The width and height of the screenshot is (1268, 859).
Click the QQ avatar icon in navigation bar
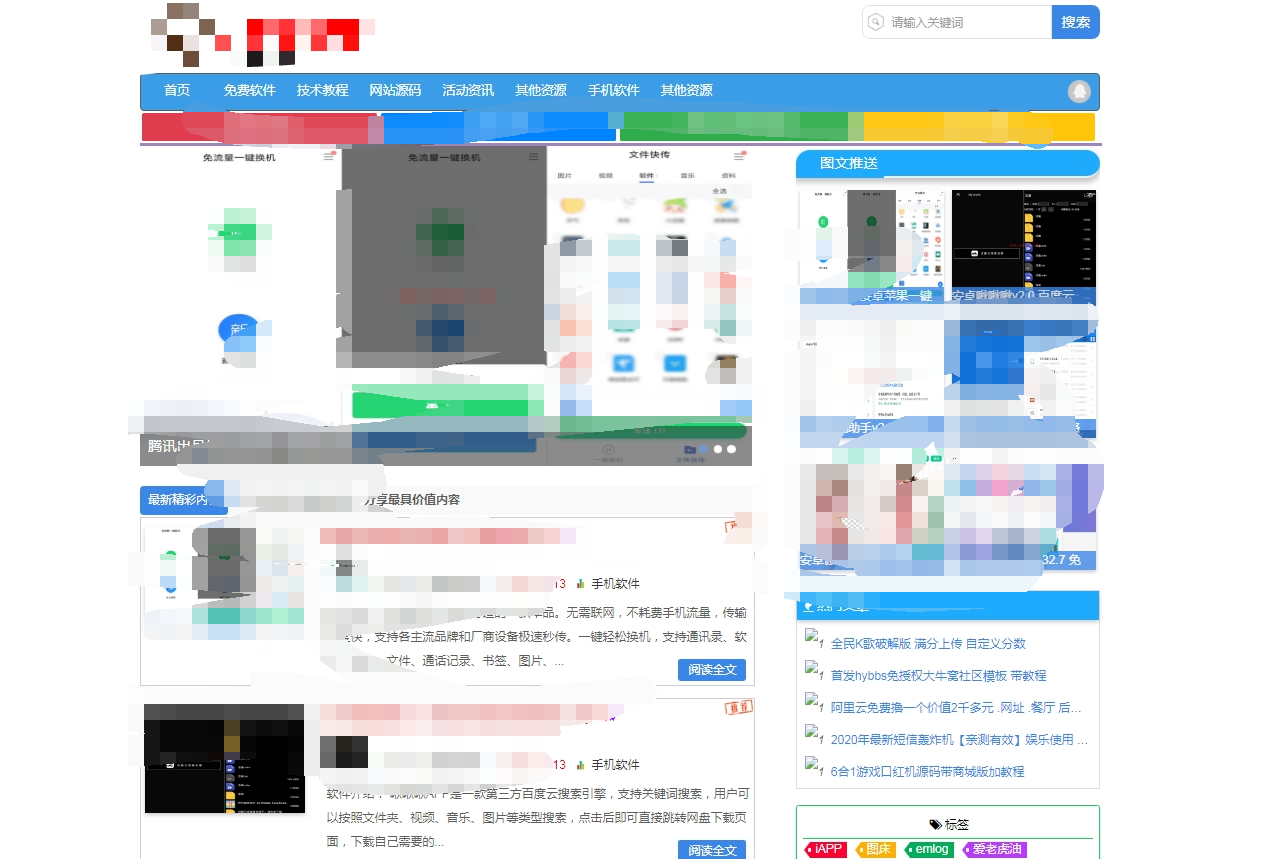(1079, 91)
